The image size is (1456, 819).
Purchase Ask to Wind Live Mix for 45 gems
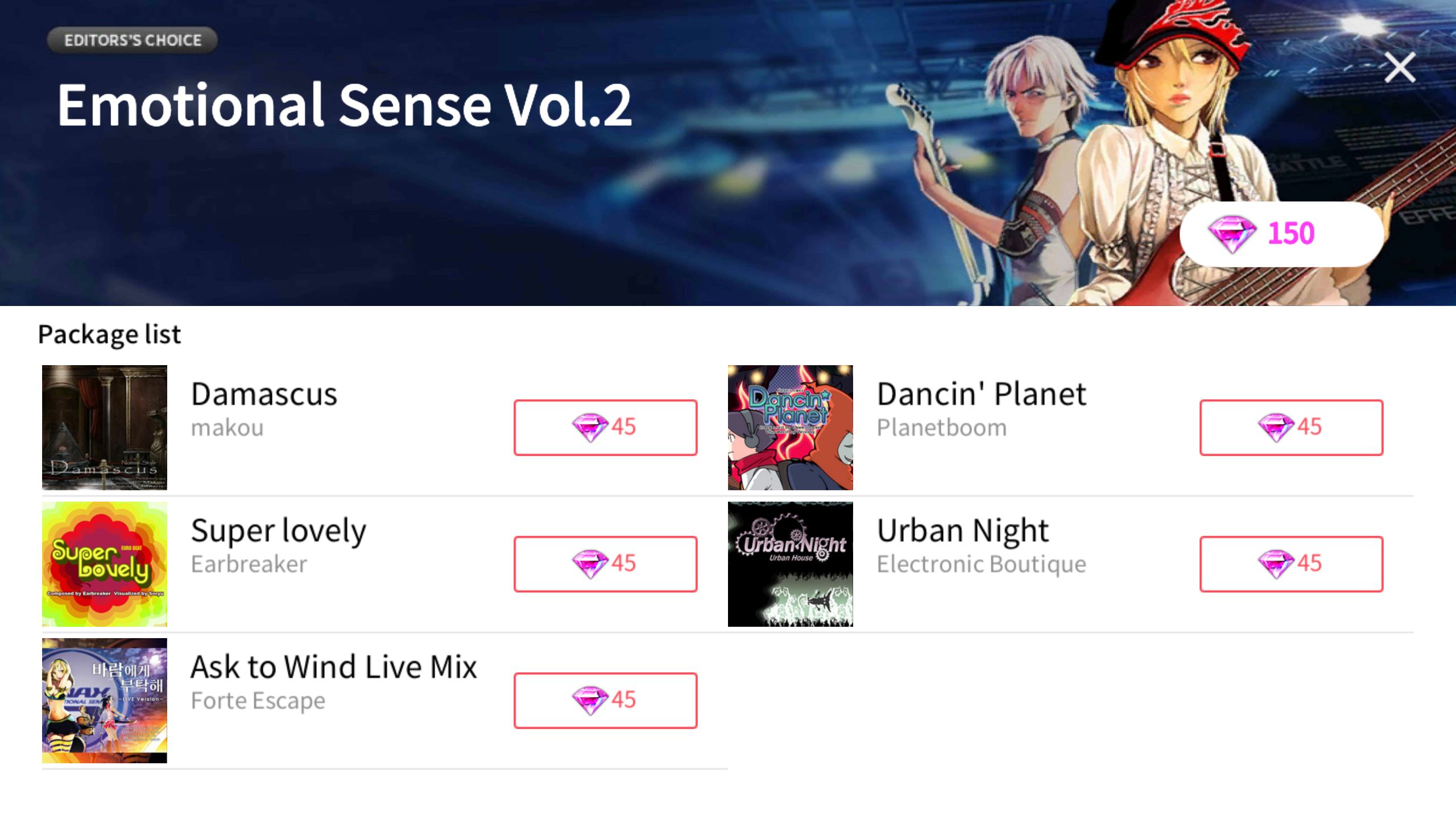[x=605, y=700]
